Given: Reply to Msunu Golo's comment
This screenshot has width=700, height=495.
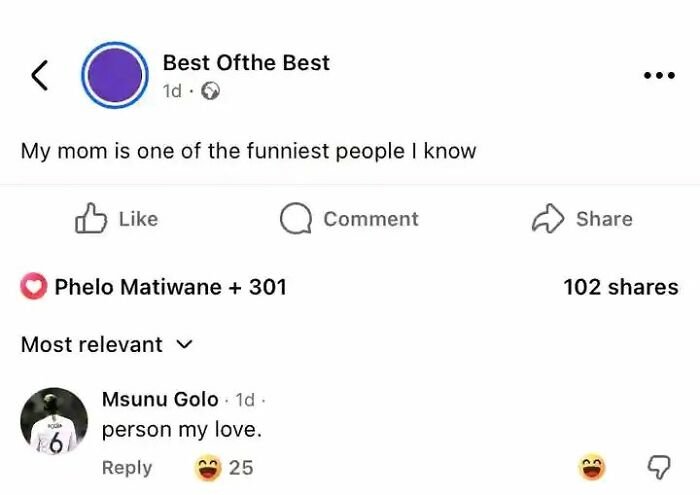Looking at the screenshot, I should tap(127, 467).
